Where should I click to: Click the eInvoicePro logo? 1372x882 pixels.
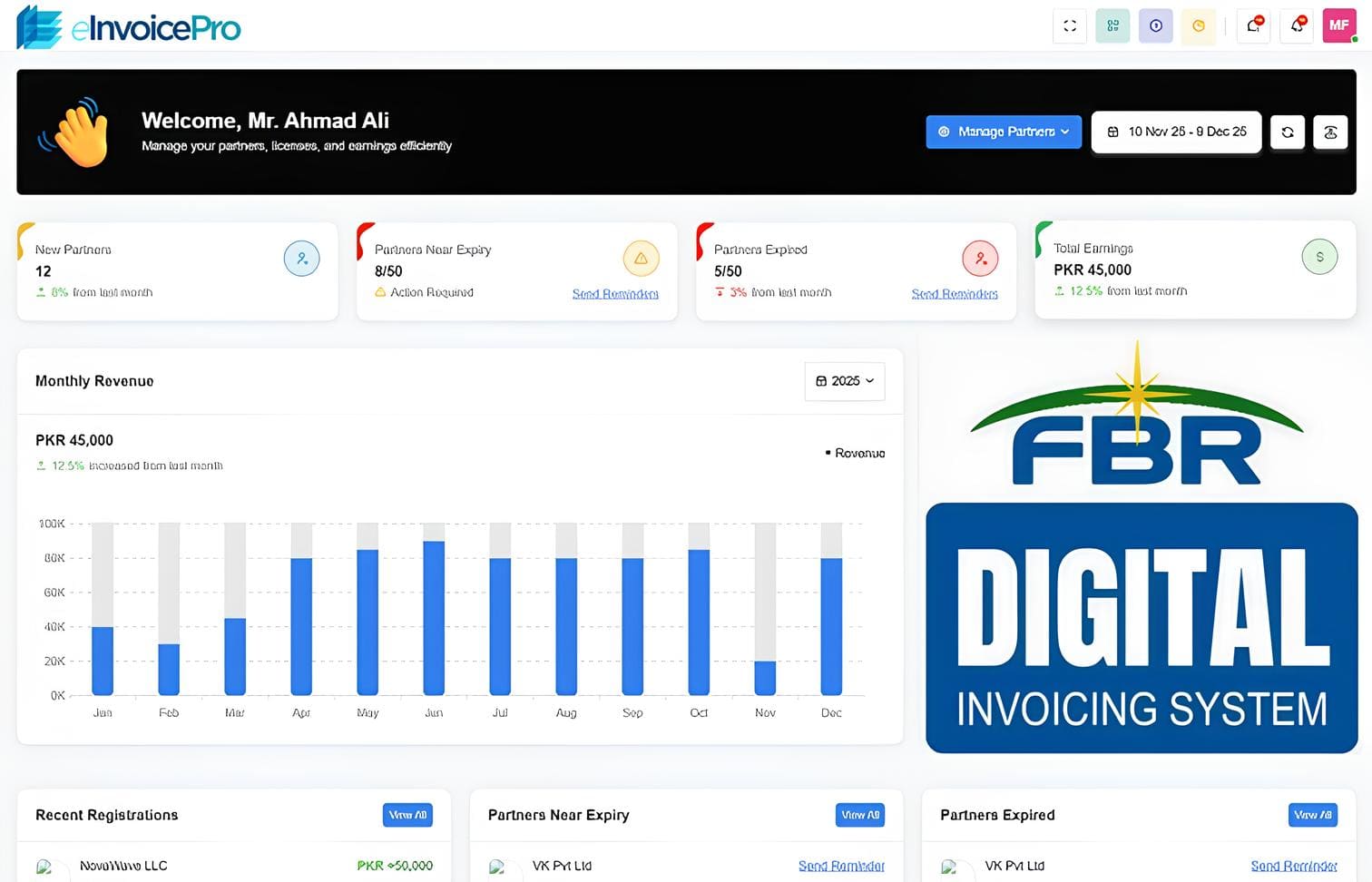click(129, 26)
